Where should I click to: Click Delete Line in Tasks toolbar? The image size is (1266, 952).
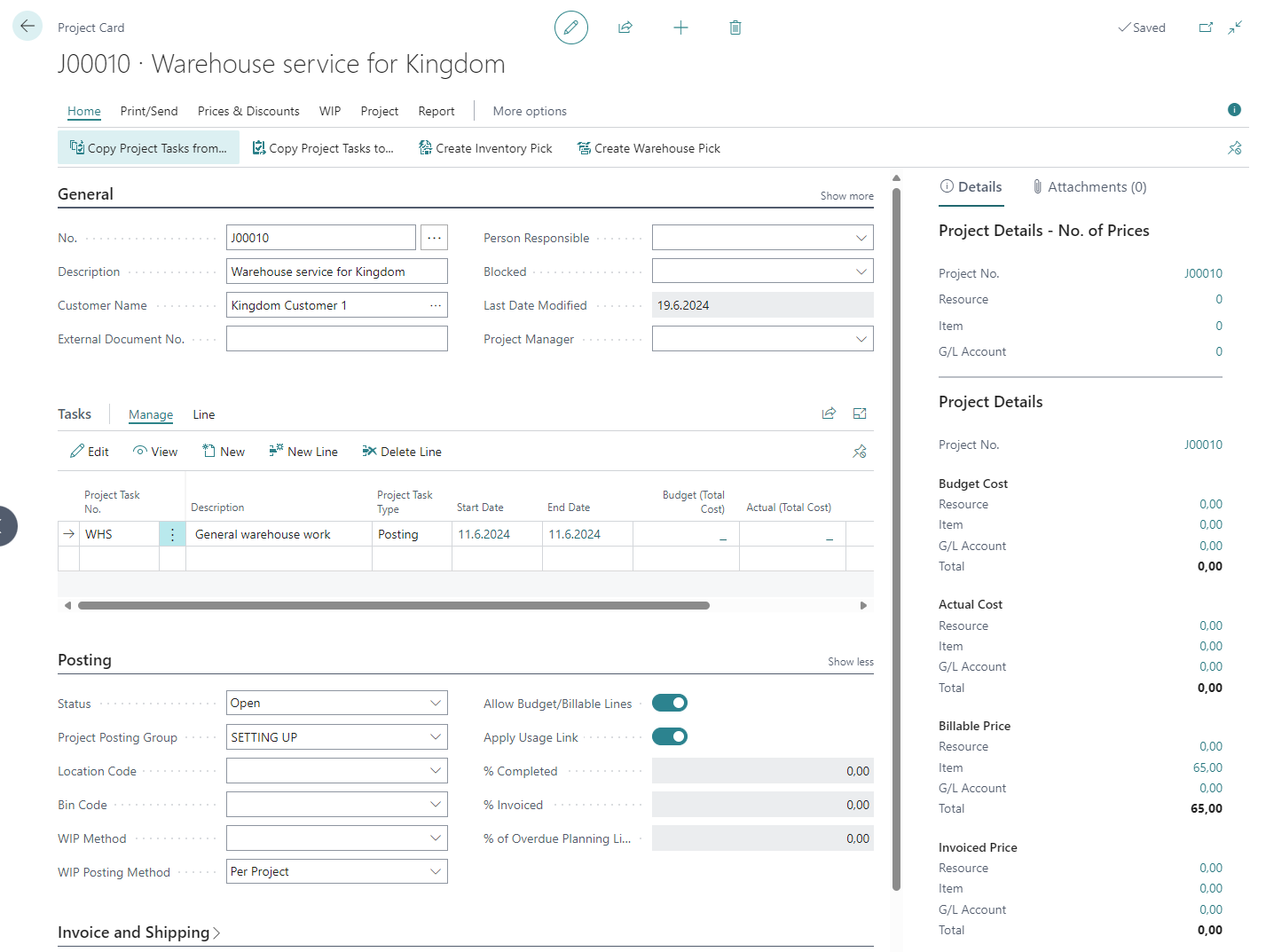(402, 452)
